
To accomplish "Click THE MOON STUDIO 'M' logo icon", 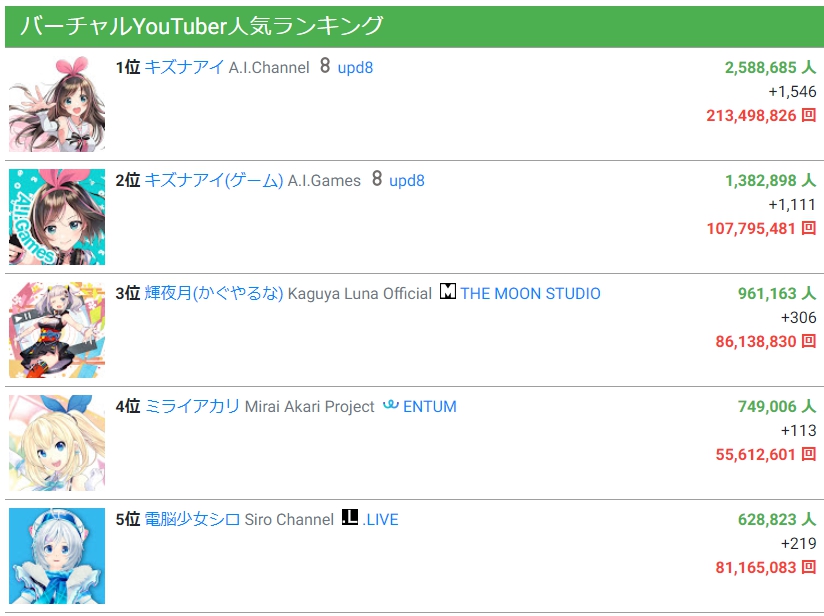I will coord(446,294).
